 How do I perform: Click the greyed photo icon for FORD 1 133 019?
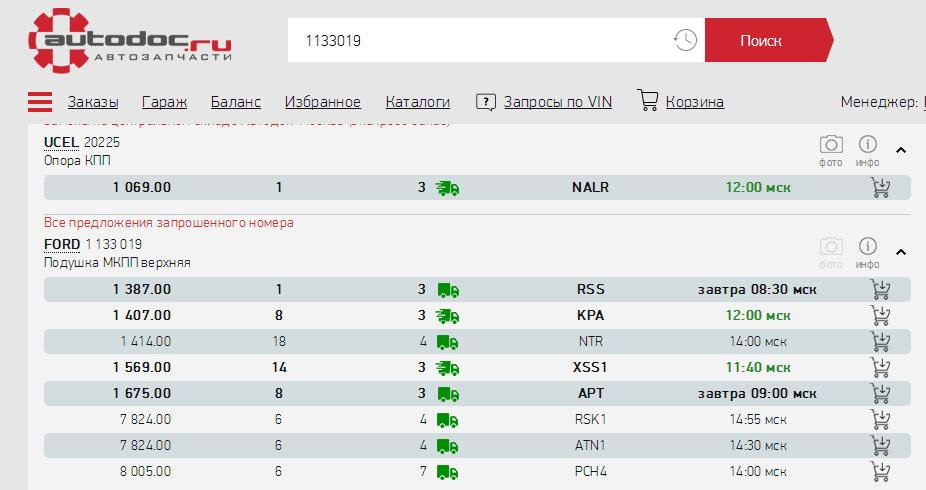831,252
